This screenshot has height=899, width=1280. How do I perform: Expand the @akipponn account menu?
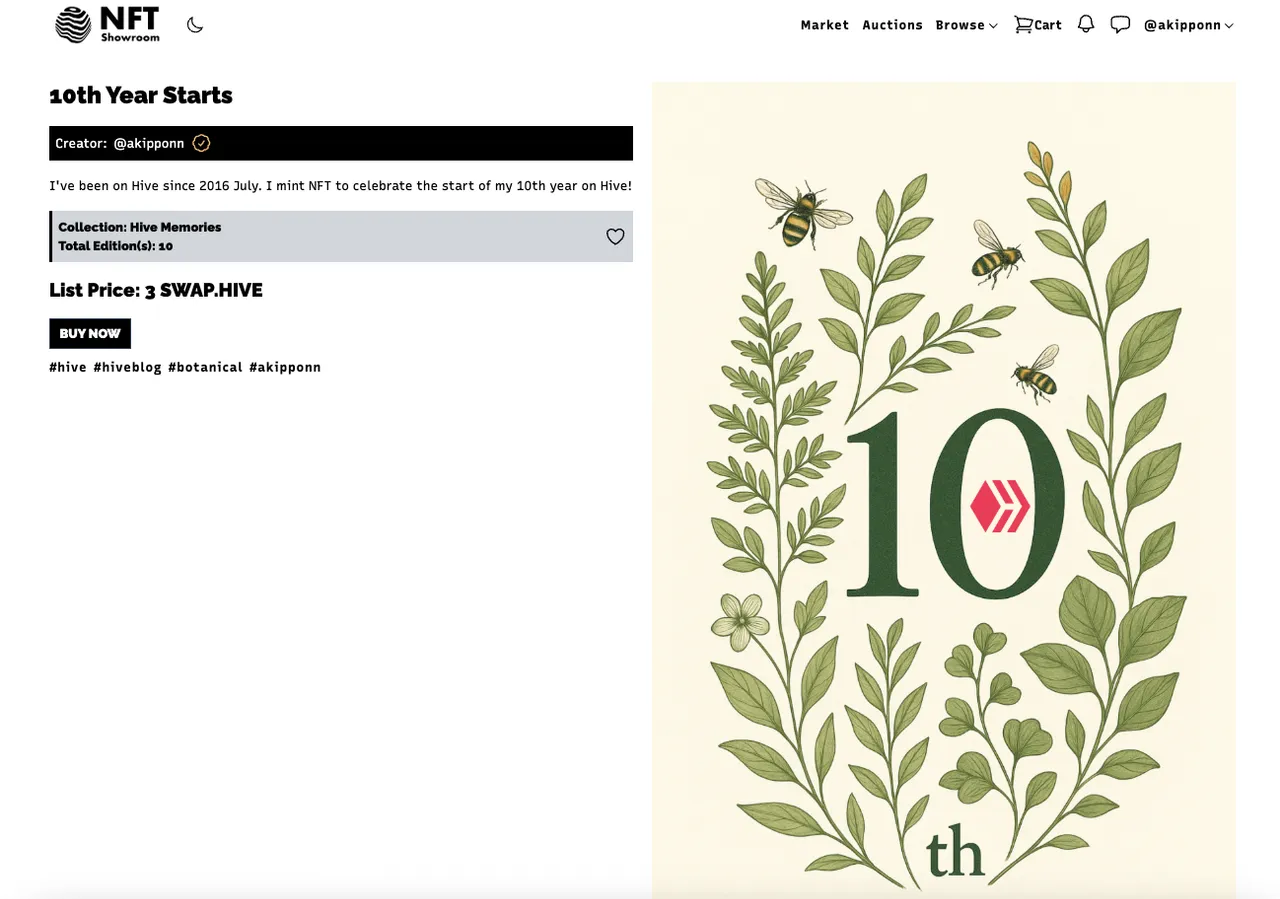(1188, 25)
